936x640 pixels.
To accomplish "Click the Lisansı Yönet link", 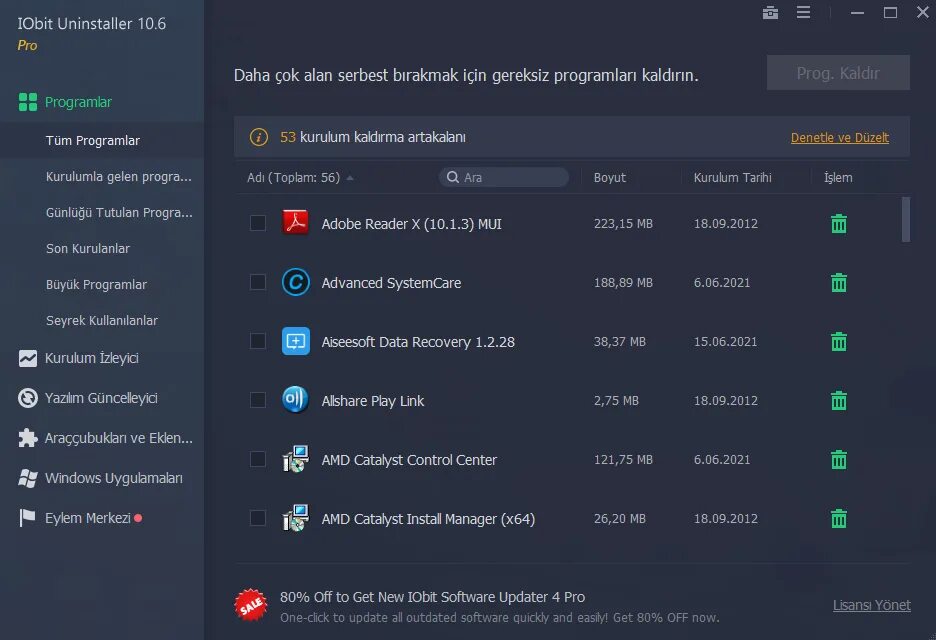I will click(872, 605).
